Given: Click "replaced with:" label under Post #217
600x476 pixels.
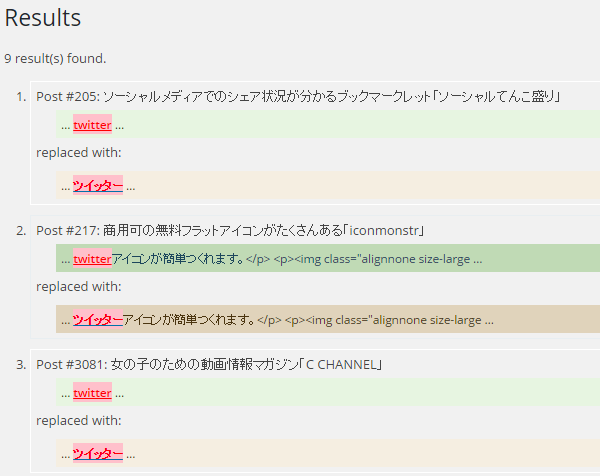Looking at the screenshot, I should pos(78,287).
